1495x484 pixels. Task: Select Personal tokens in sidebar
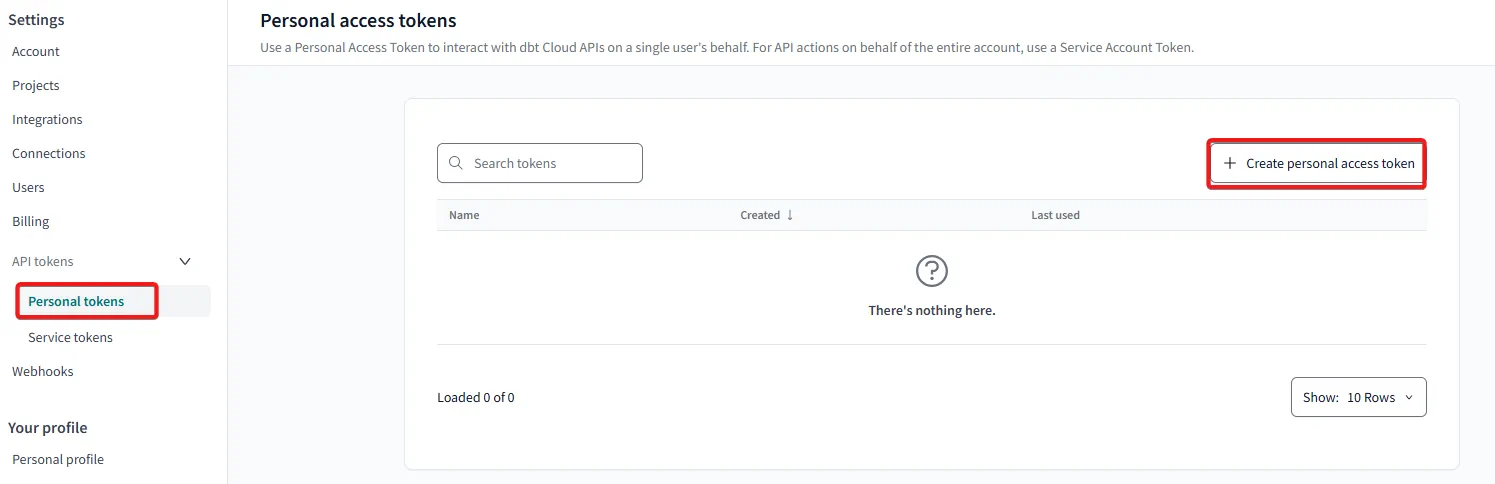pyautogui.click(x=76, y=301)
